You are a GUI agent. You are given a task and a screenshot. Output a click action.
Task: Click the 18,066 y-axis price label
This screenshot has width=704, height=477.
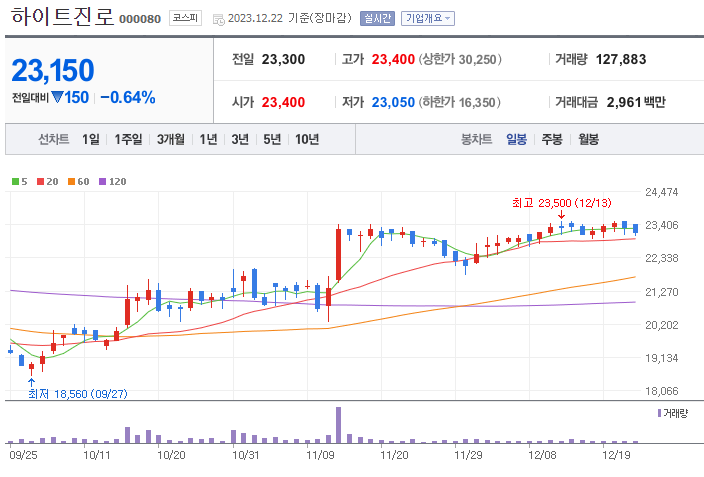(662, 391)
